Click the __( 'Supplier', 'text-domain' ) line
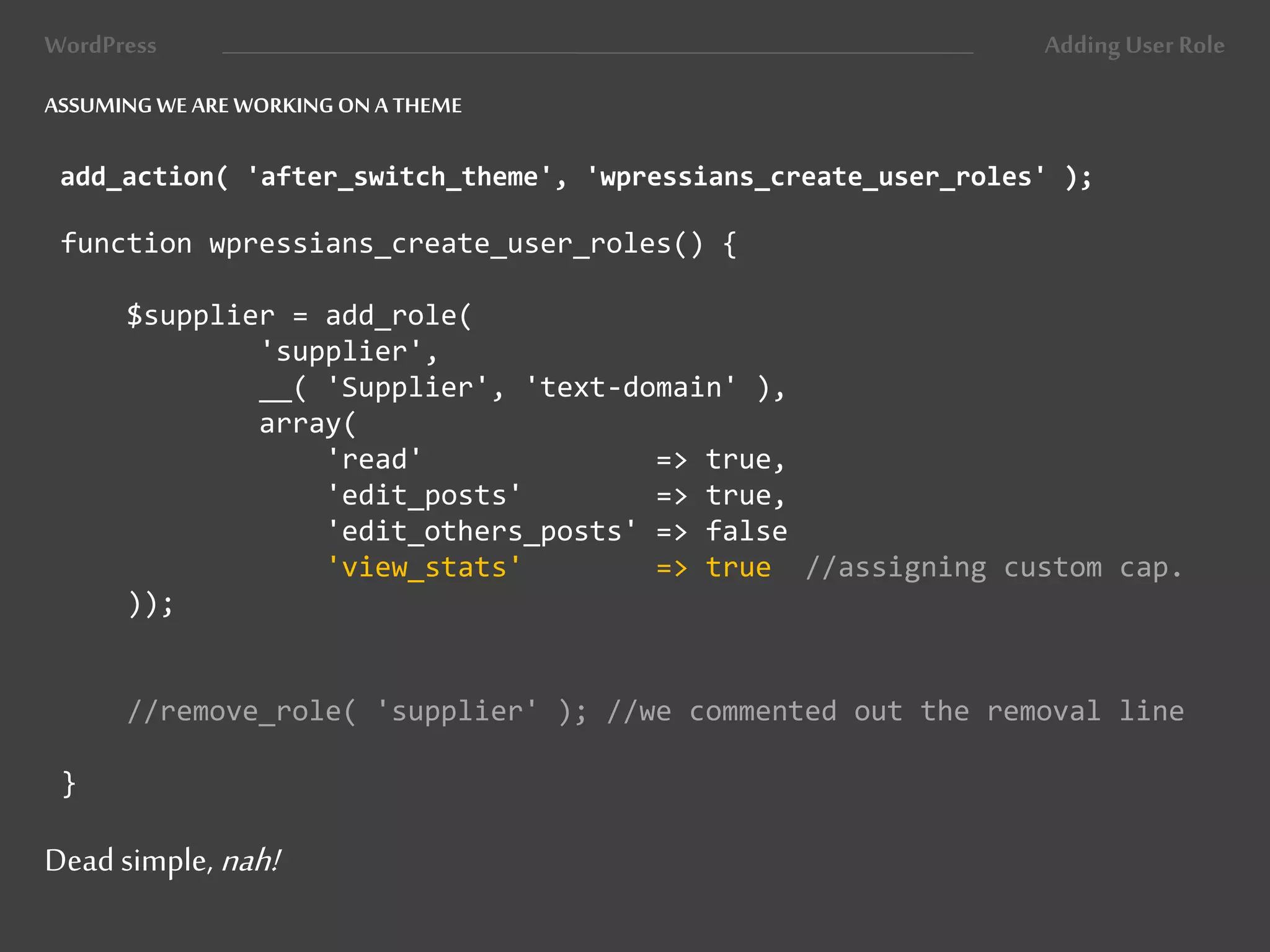Screen dimensions: 1270x952 click(x=523, y=388)
